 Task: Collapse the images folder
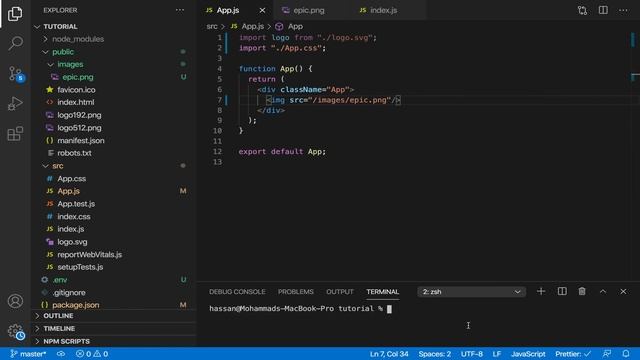click(113, 64)
